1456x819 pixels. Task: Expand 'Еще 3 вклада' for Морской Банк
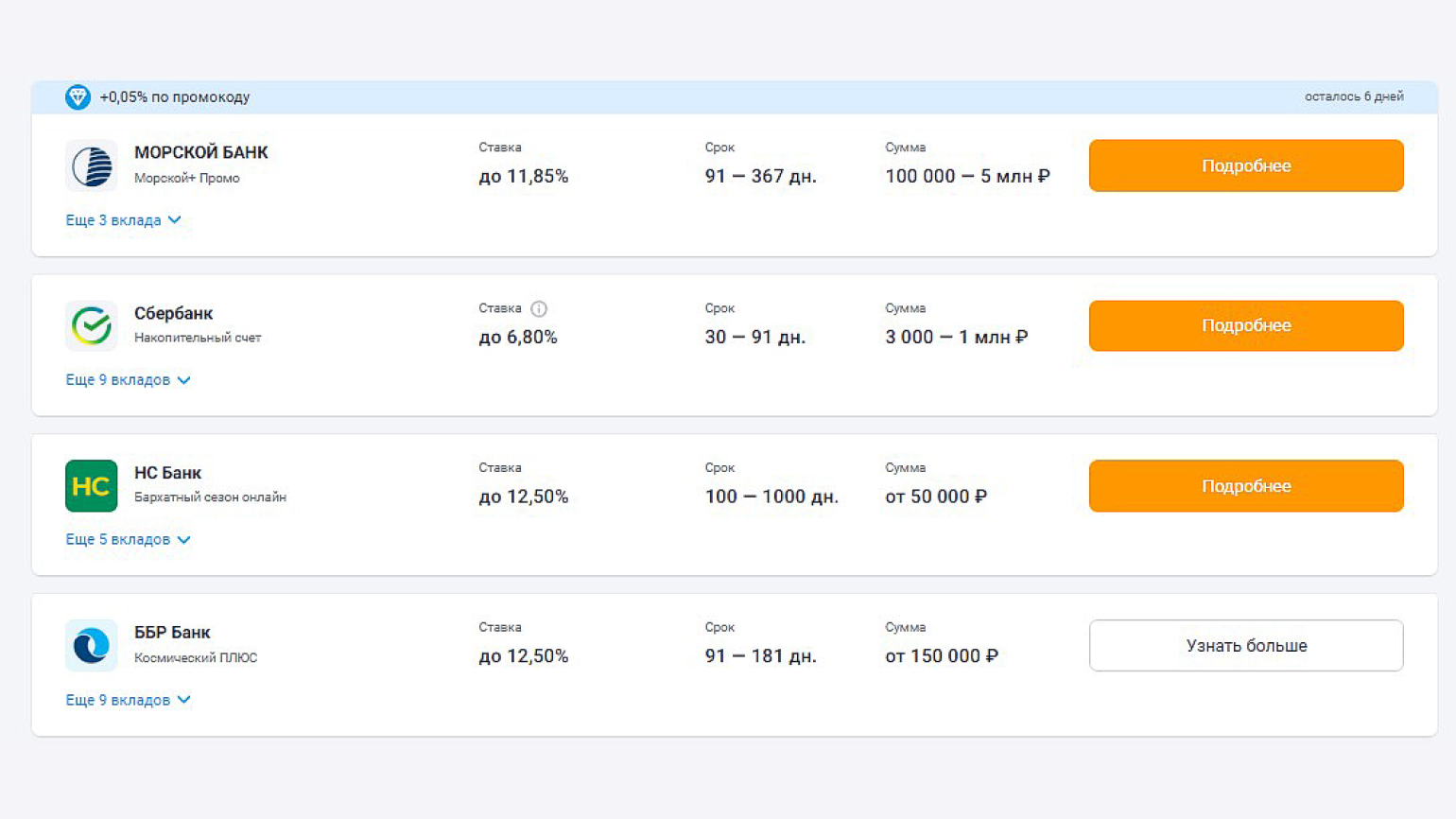(123, 220)
